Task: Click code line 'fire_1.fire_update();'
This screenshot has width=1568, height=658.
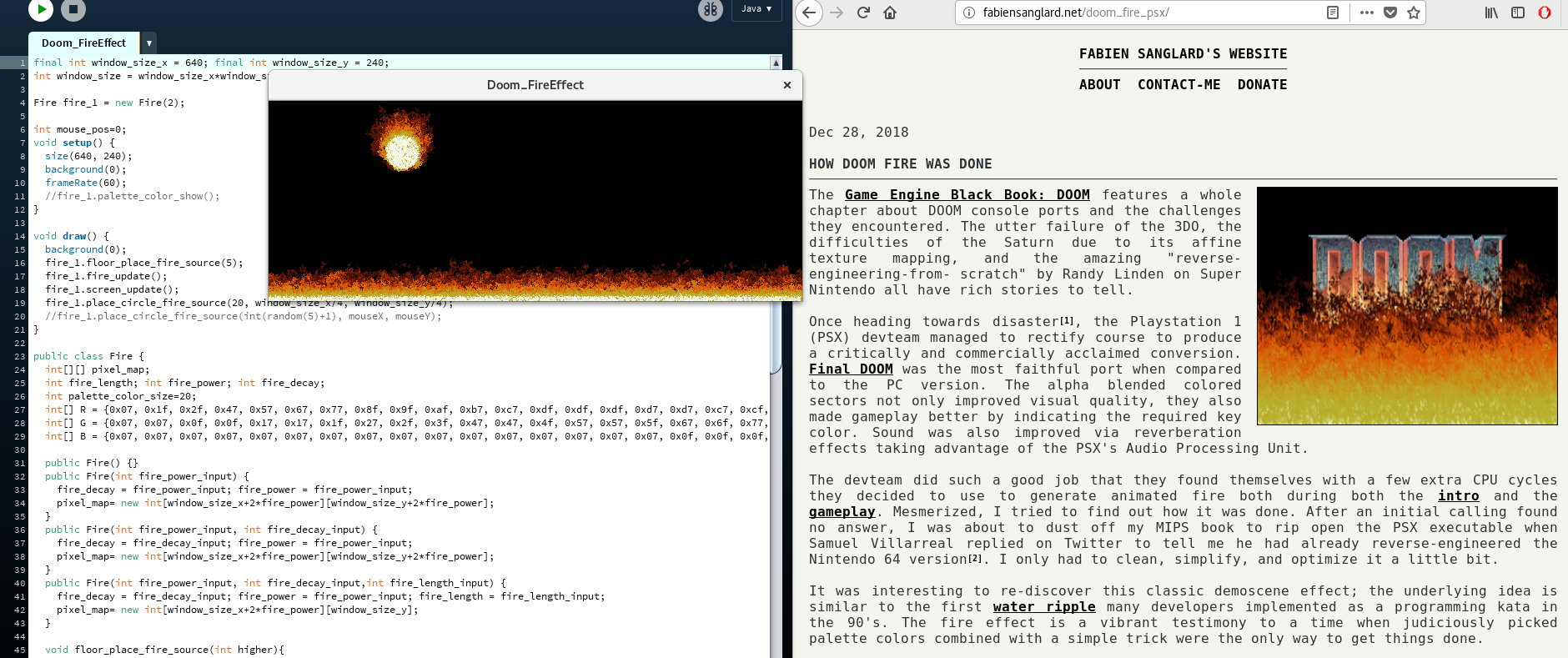Action: [106, 276]
